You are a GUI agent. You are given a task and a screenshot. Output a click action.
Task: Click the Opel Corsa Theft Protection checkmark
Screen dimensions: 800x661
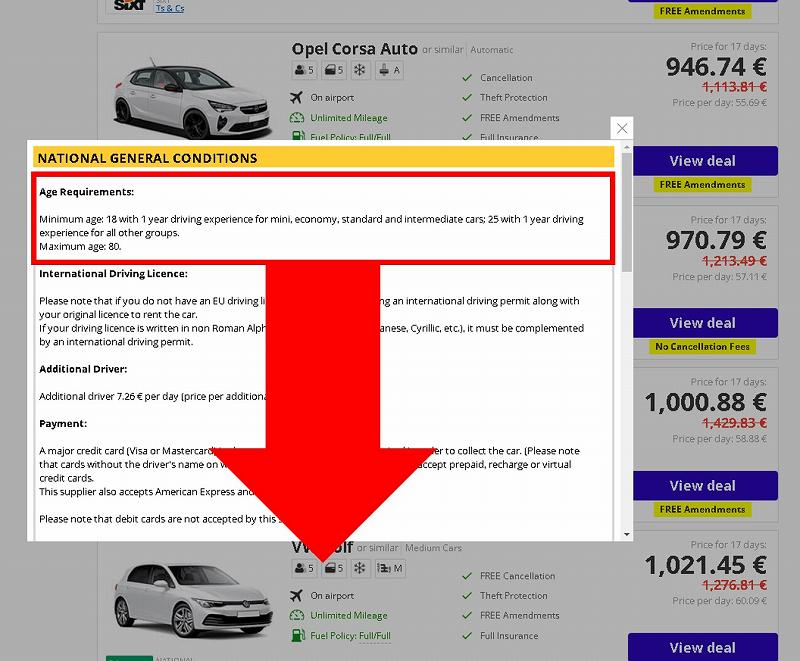point(467,97)
